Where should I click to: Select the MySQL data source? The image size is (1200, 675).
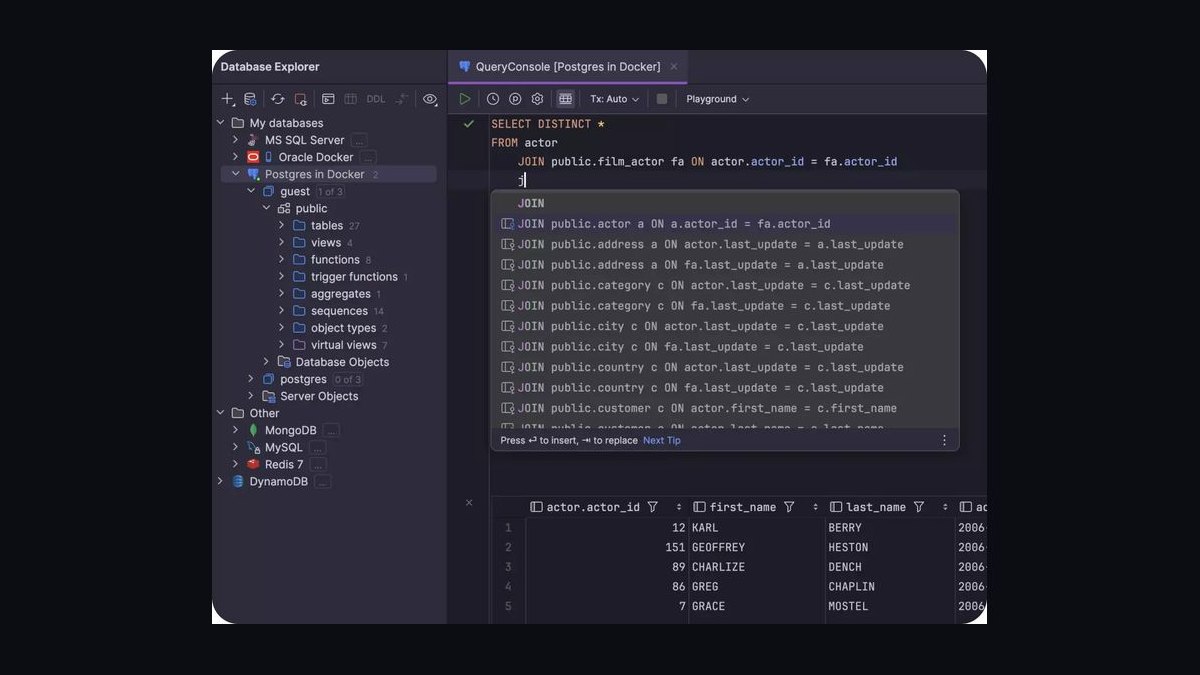click(x=283, y=448)
